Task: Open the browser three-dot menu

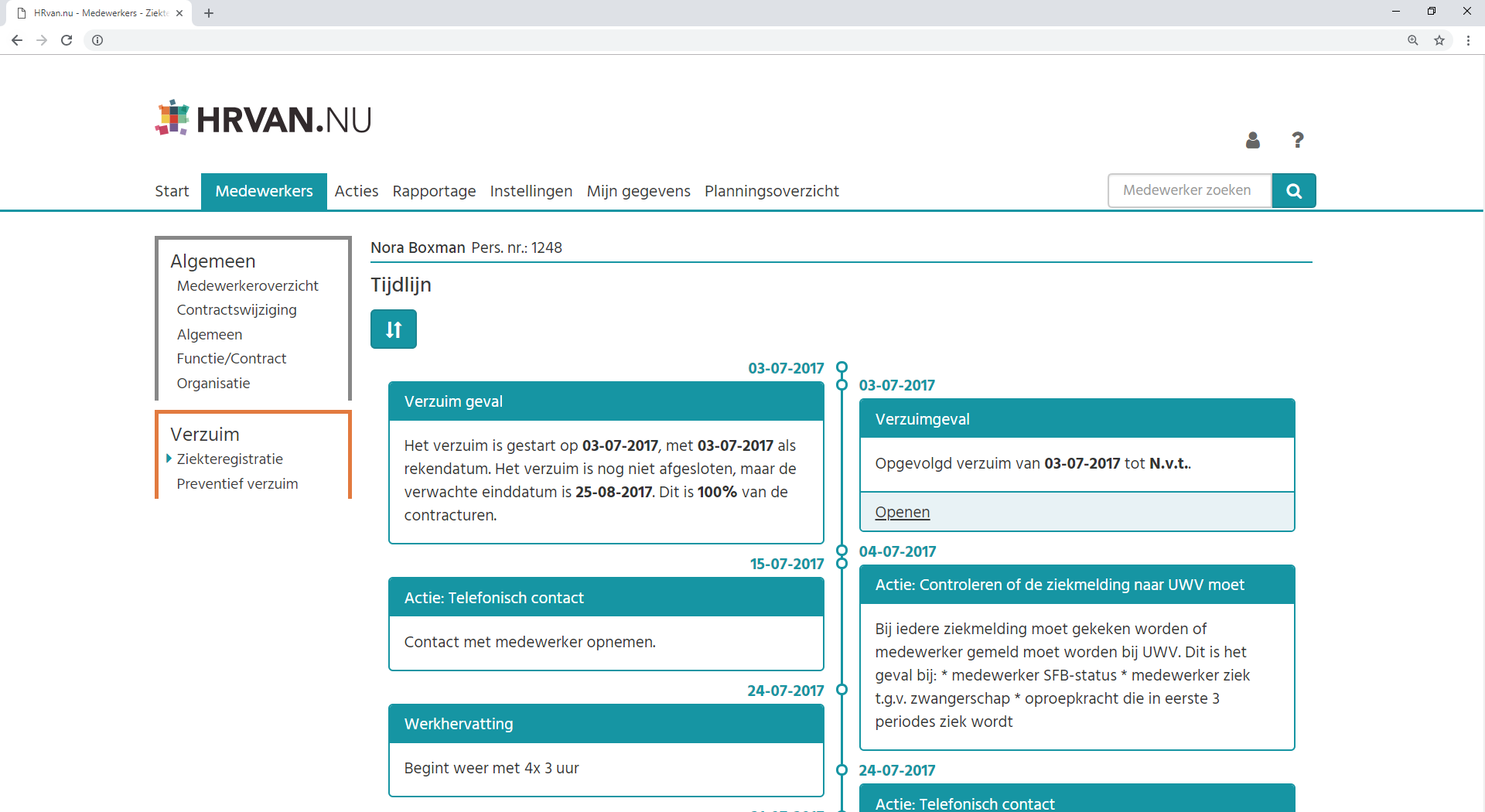Action: tap(1468, 40)
